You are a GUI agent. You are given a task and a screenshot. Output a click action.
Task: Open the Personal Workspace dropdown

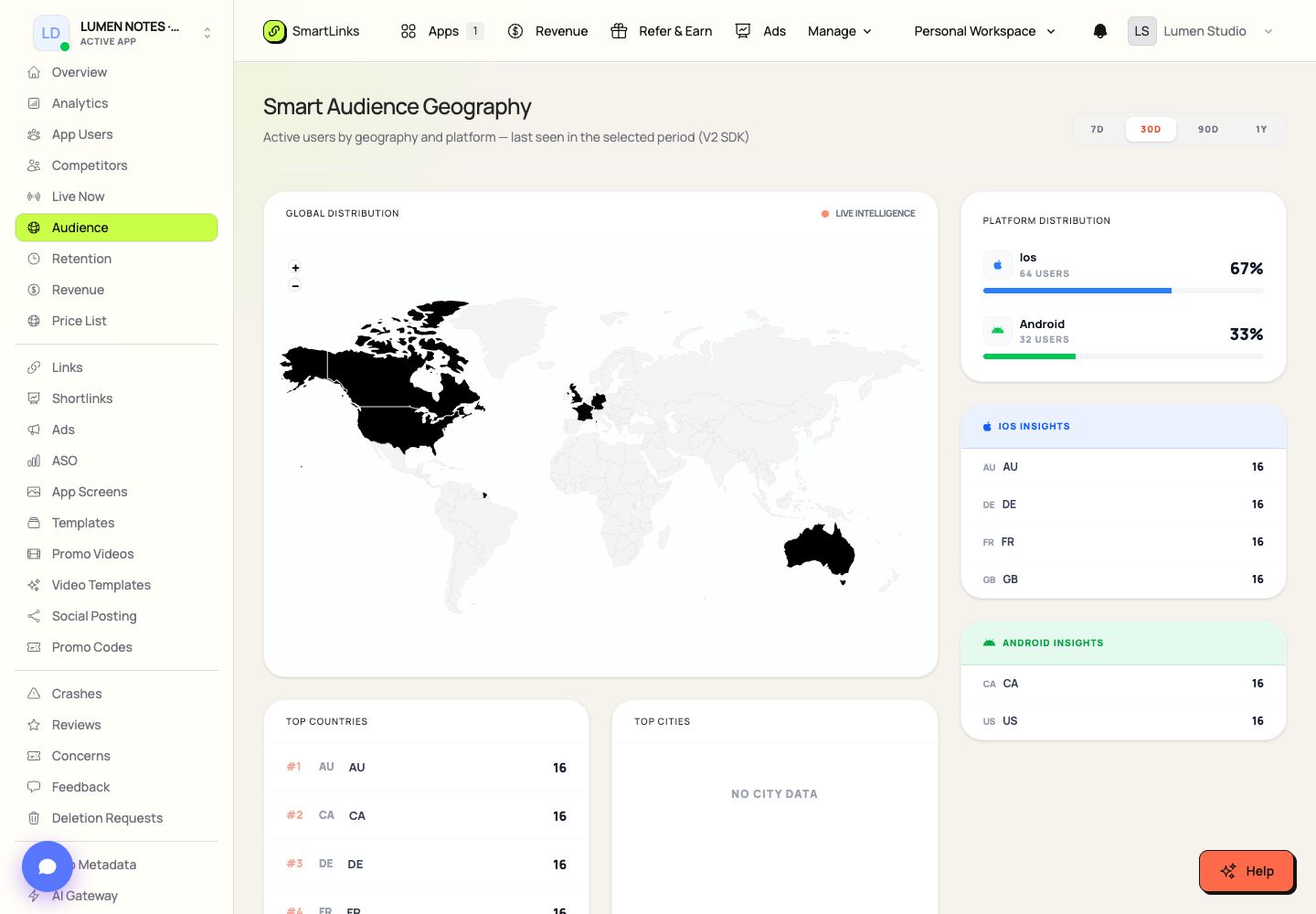click(x=985, y=31)
